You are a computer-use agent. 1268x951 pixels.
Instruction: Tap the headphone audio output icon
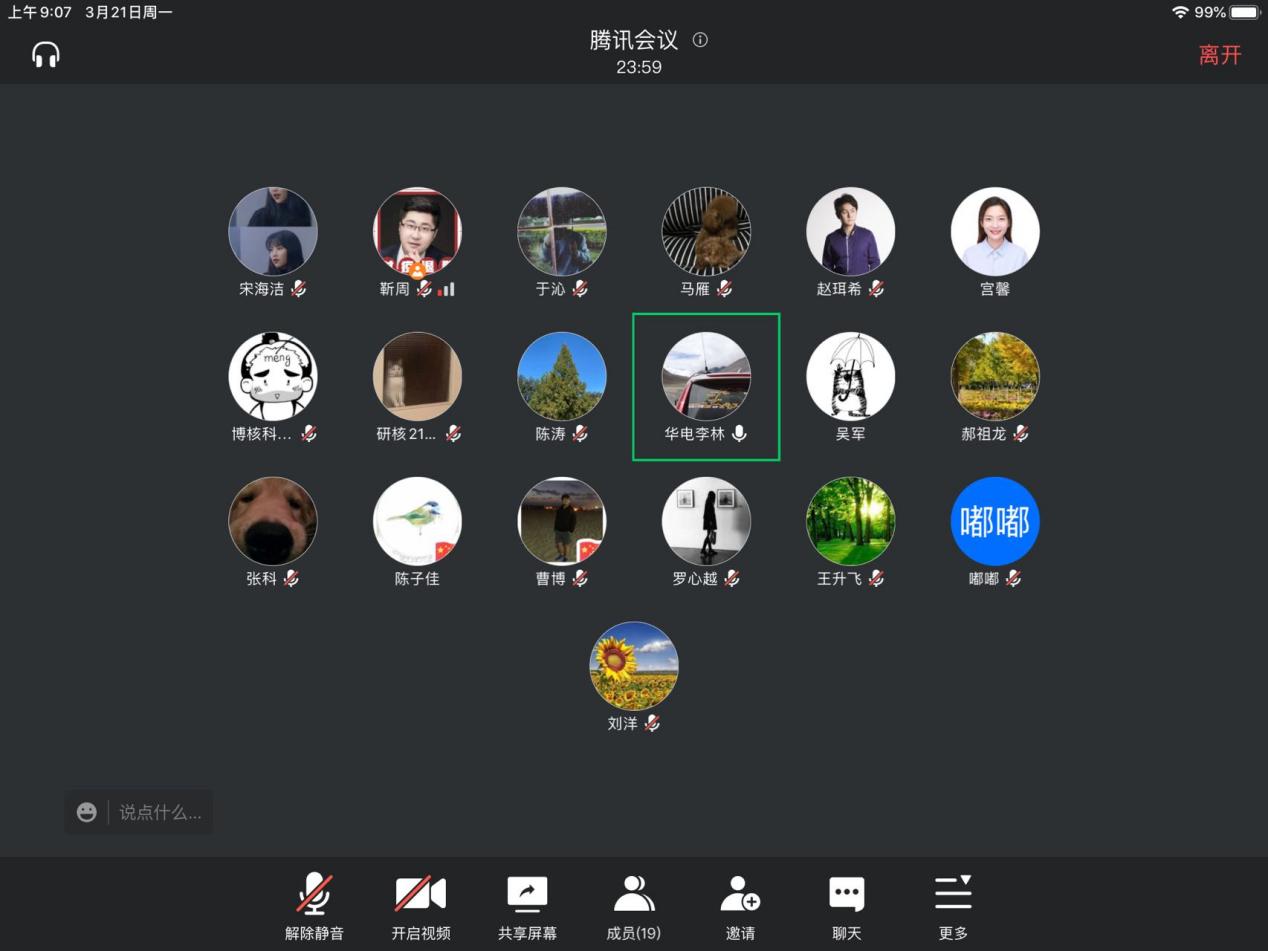(44, 54)
